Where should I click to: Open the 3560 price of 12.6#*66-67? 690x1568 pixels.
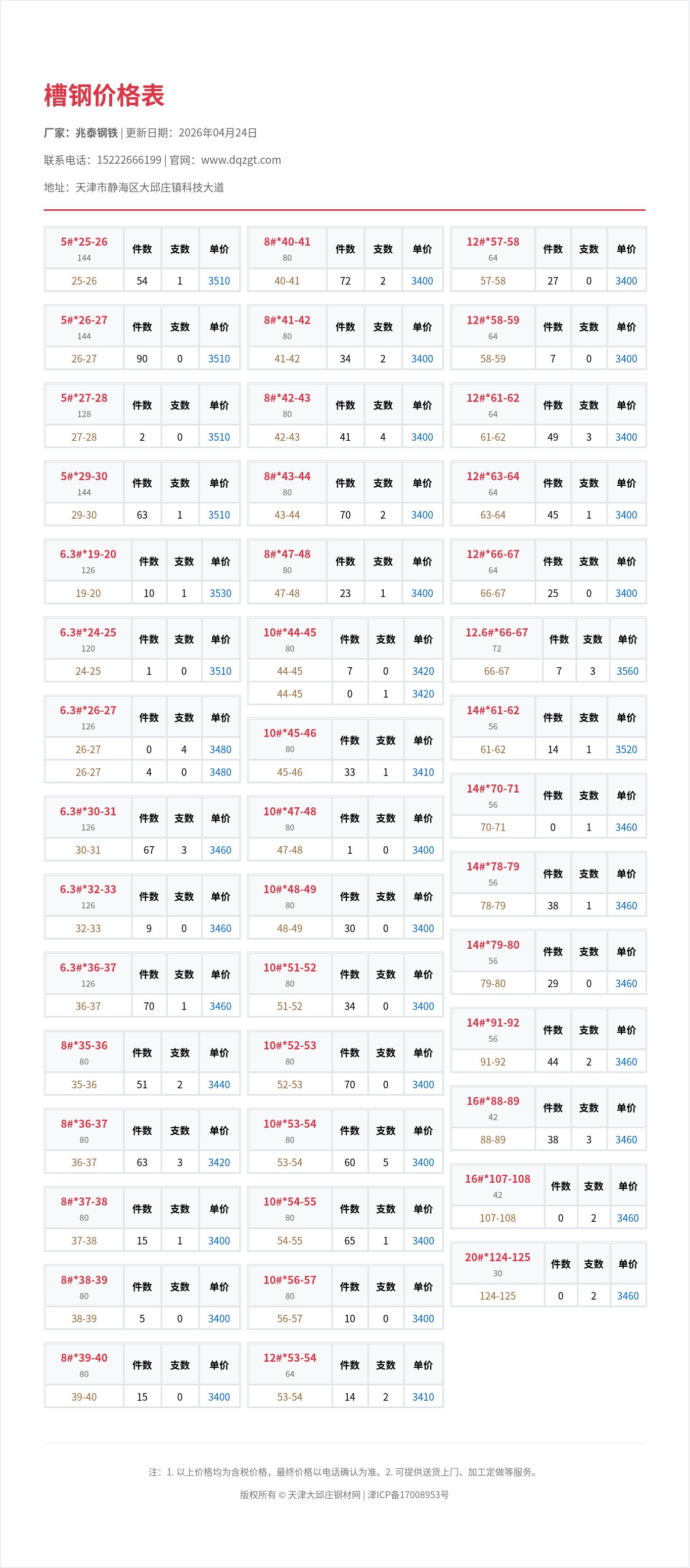pos(627,671)
